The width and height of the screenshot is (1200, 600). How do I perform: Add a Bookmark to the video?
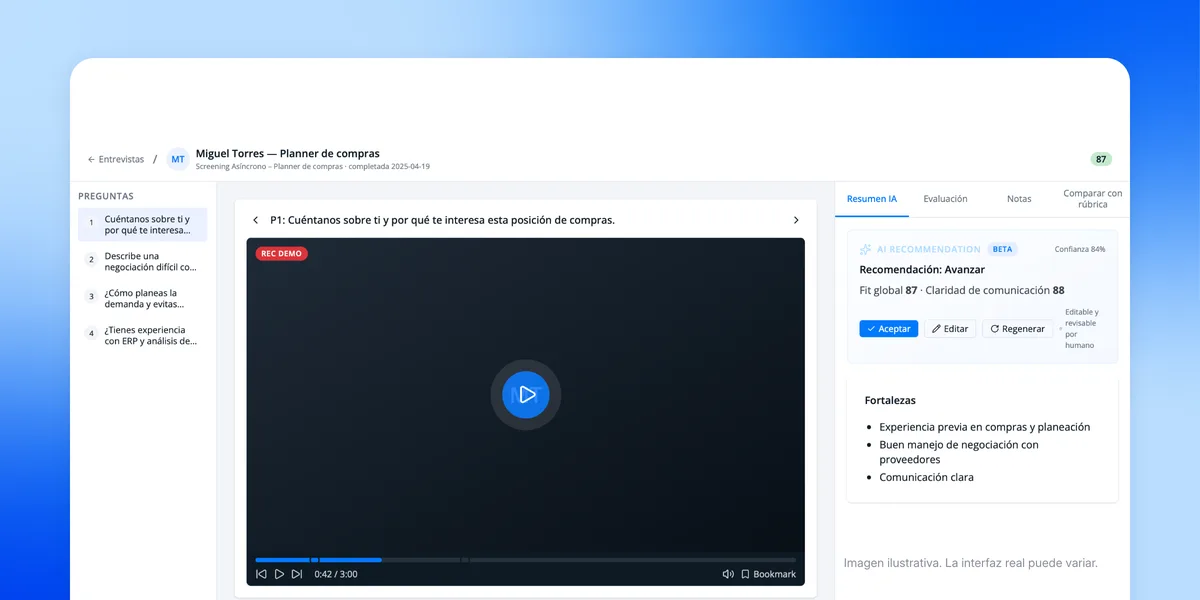click(768, 574)
